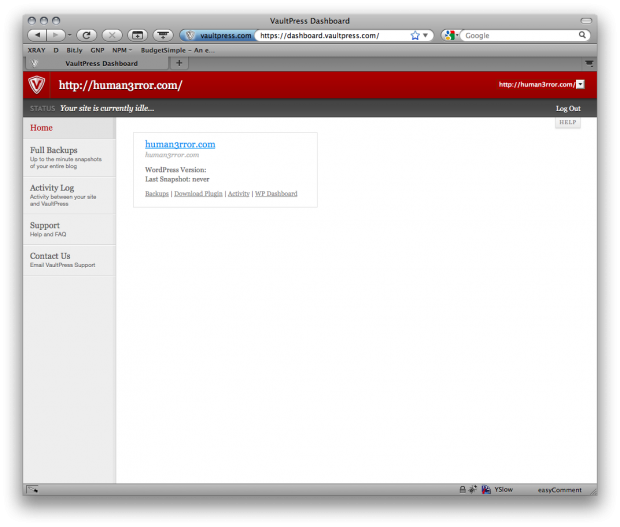Focus the URL address field

click(334, 36)
